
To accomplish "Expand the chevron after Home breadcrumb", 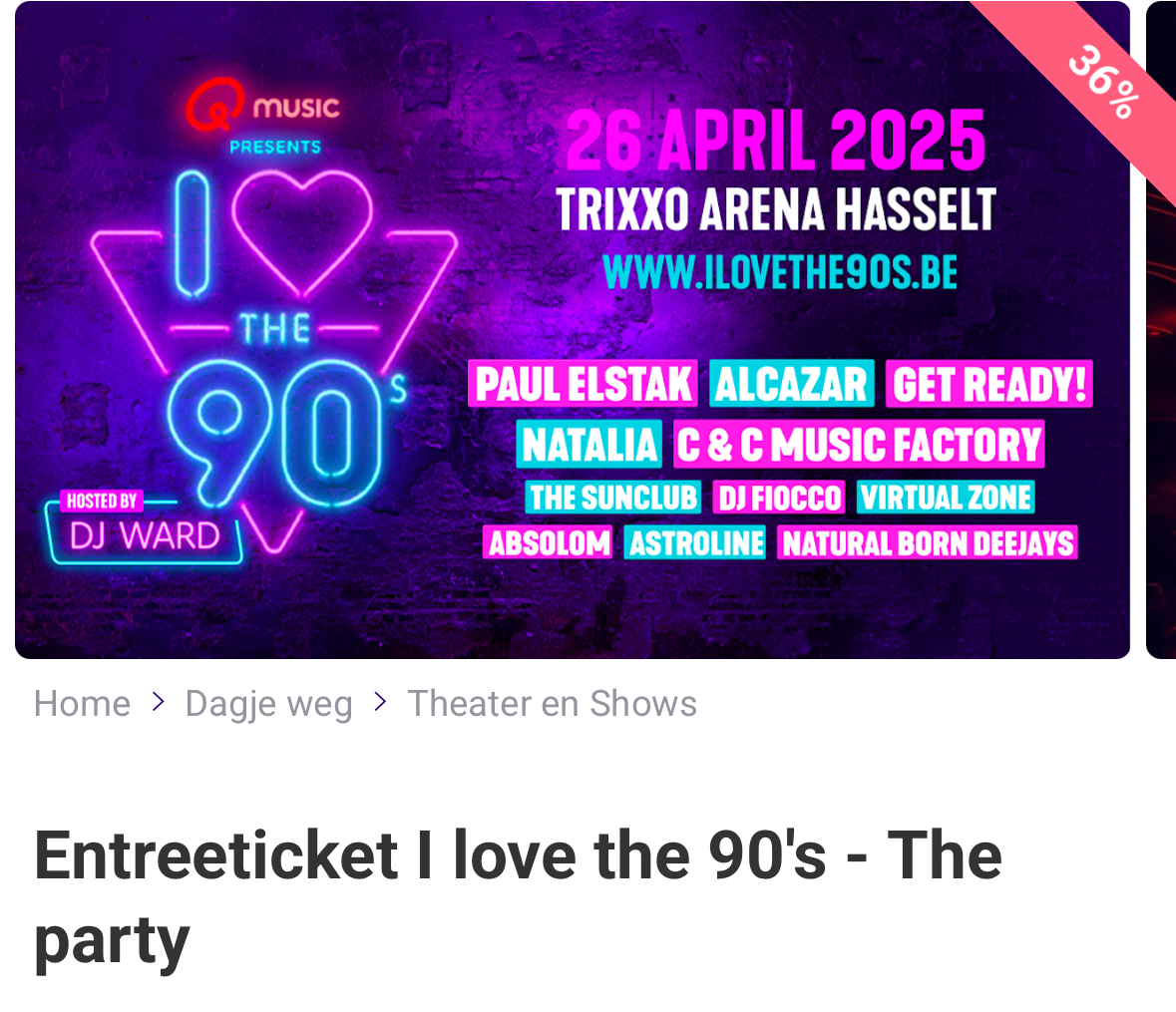I will [158, 702].
